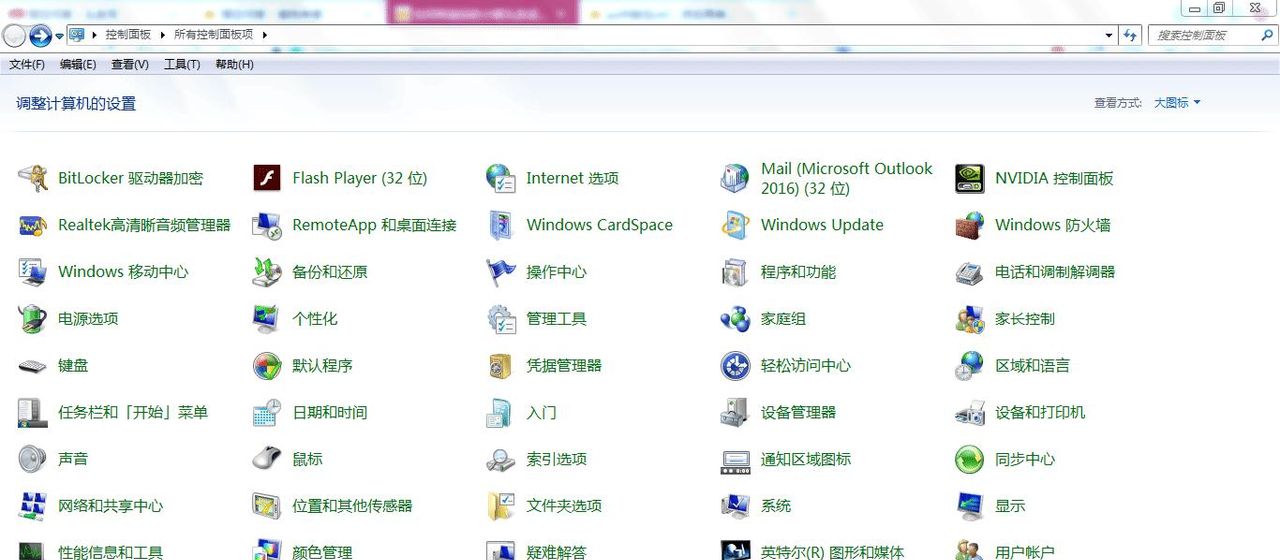Image resolution: width=1280 pixels, height=560 pixels.
Task: Open the 程序和功能 icon
Action: coord(735,272)
